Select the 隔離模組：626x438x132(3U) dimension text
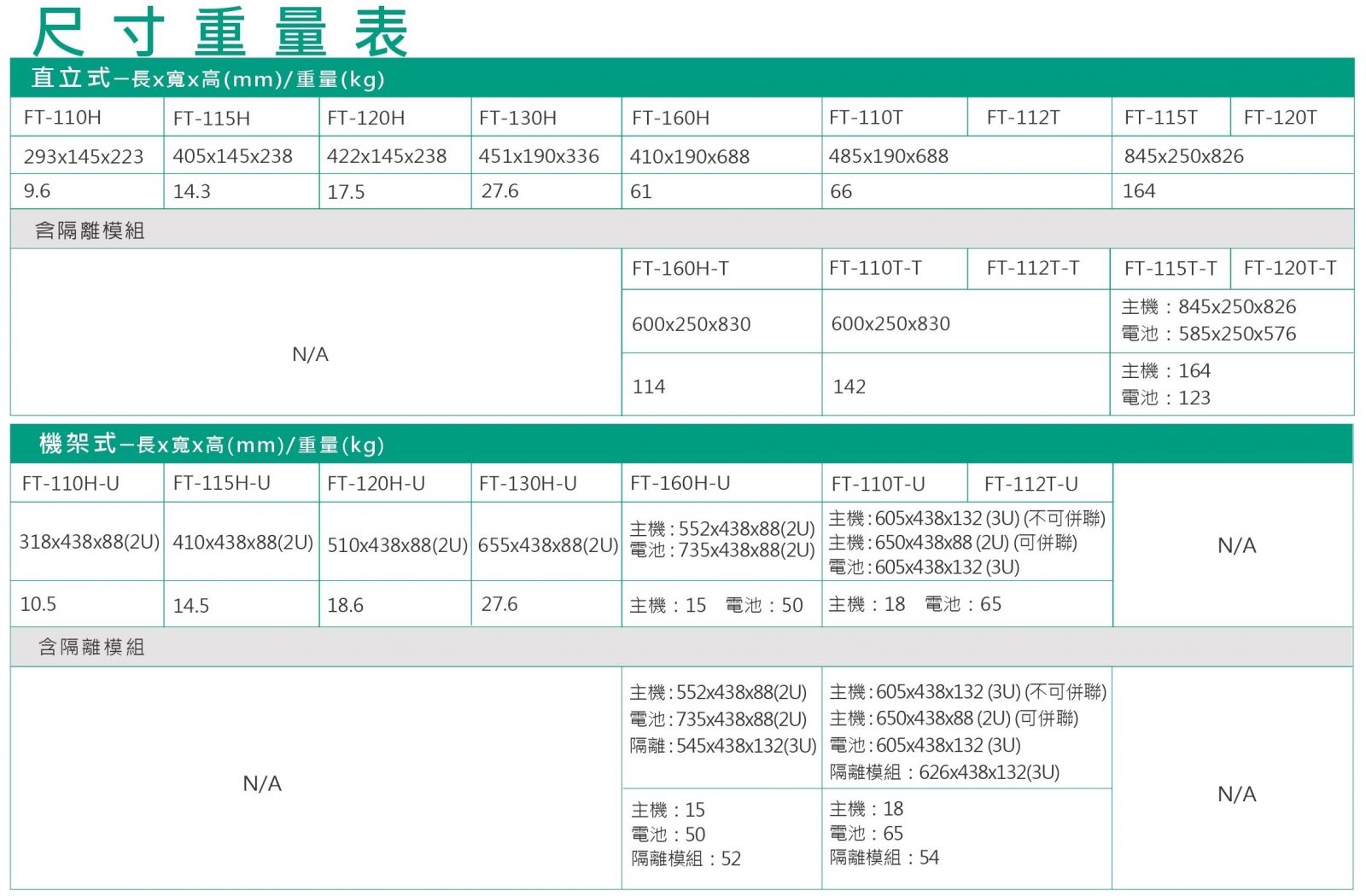The image size is (1366, 896). pos(944,772)
